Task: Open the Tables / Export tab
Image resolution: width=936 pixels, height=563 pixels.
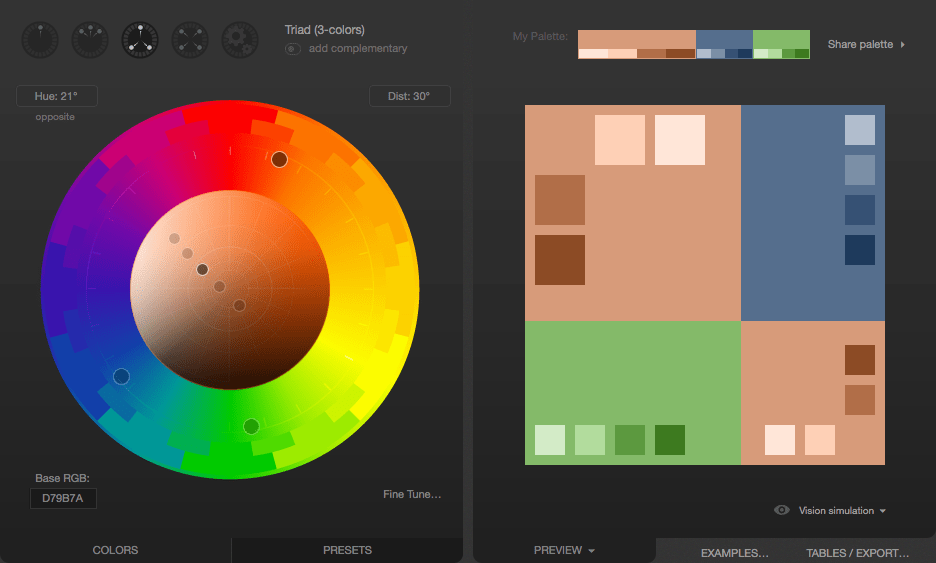Action: coord(857,552)
